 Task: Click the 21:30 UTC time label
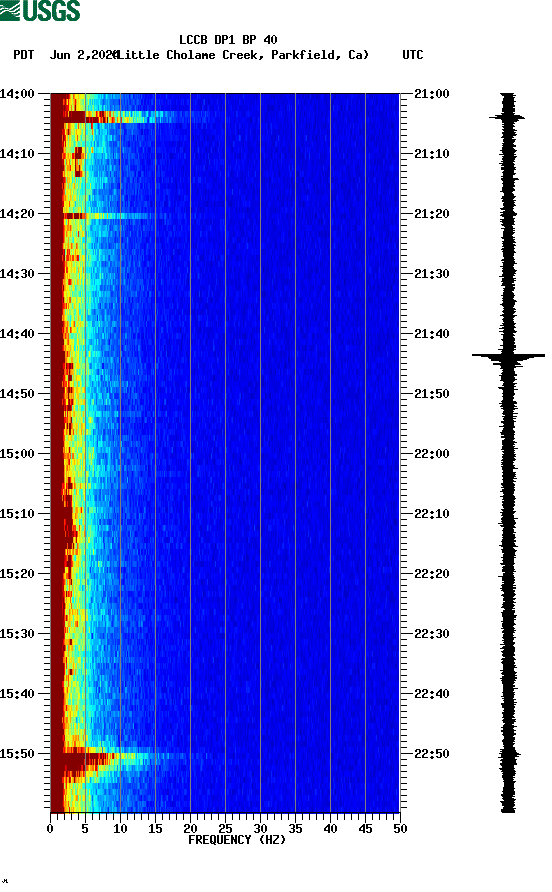click(x=432, y=274)
